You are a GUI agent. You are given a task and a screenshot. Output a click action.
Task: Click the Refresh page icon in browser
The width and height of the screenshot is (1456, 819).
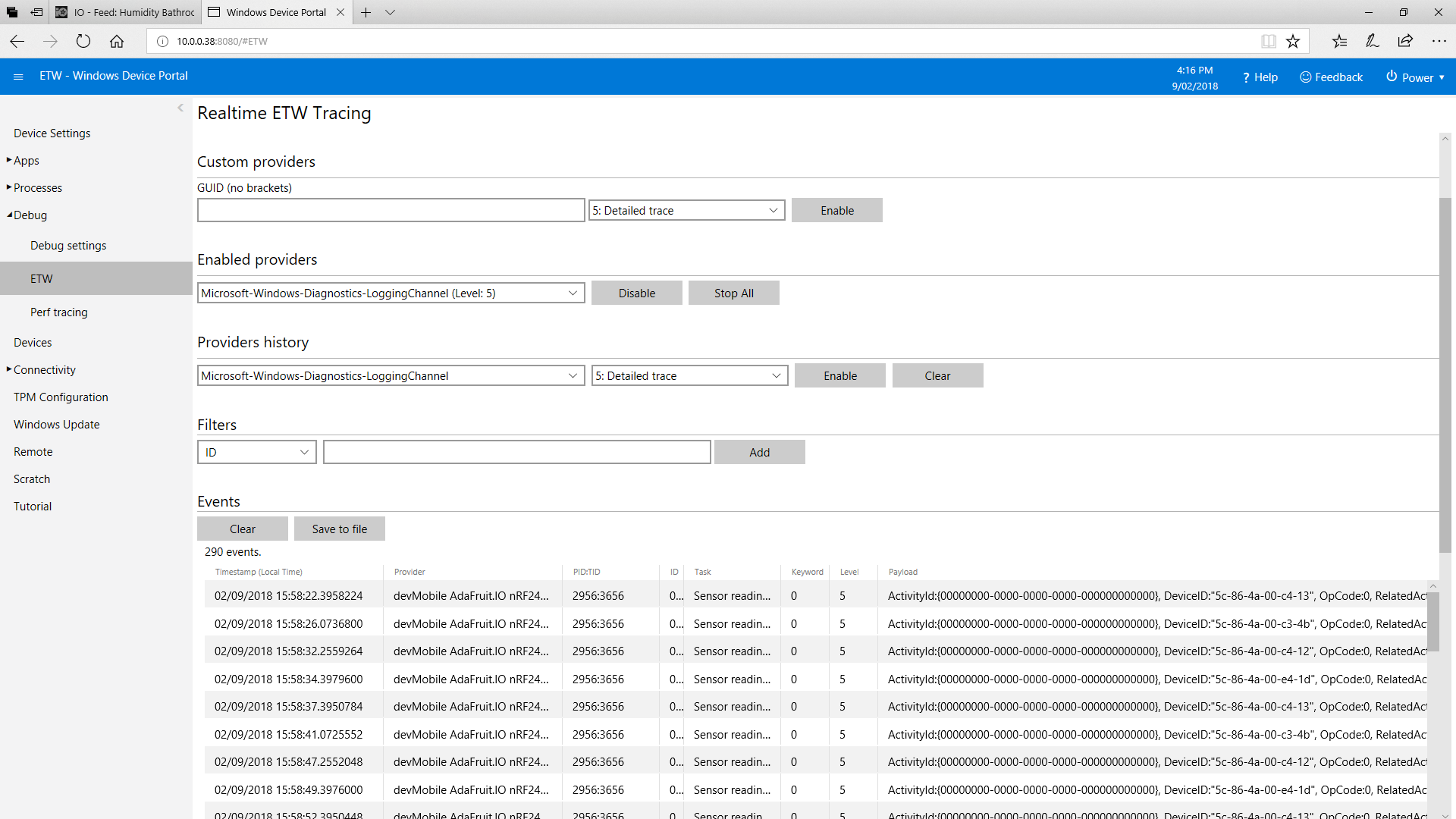85,41
